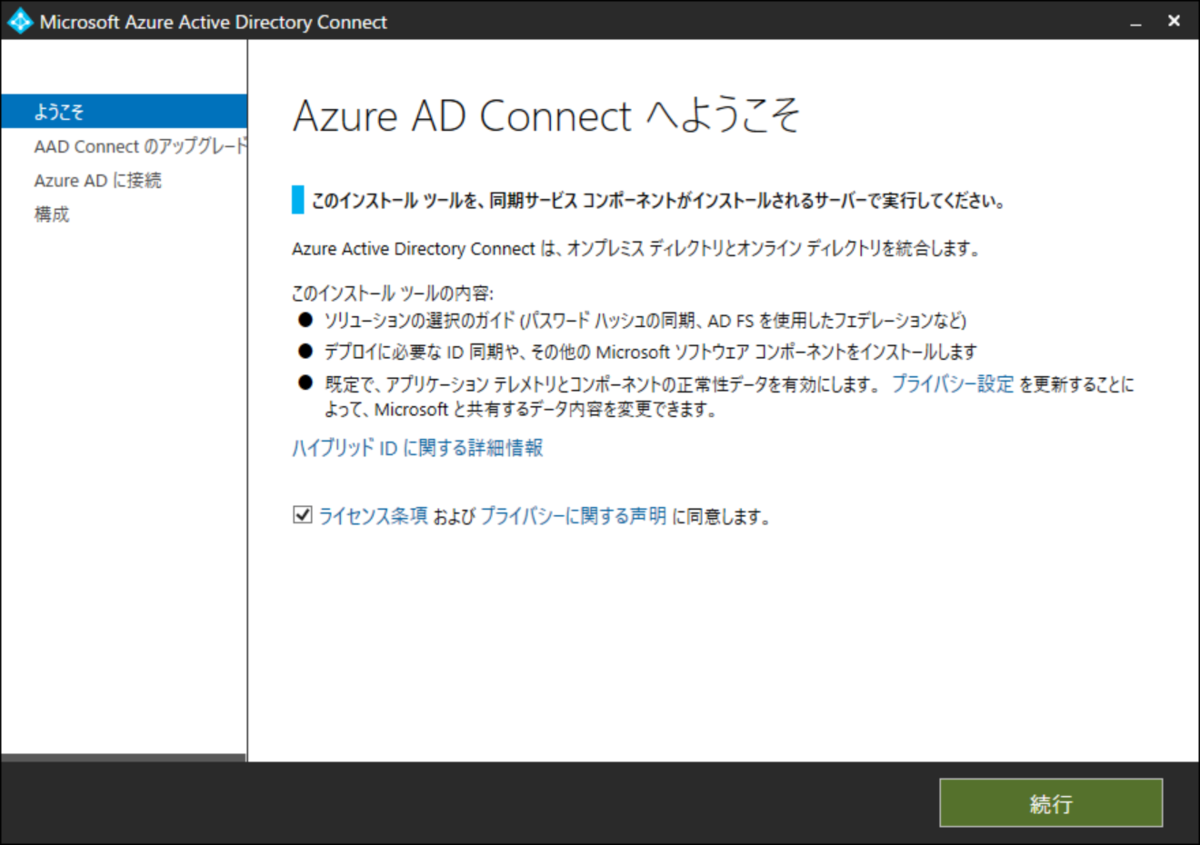
Task: Click the このインストール ツールの内容 text
Action: point(393,295)
